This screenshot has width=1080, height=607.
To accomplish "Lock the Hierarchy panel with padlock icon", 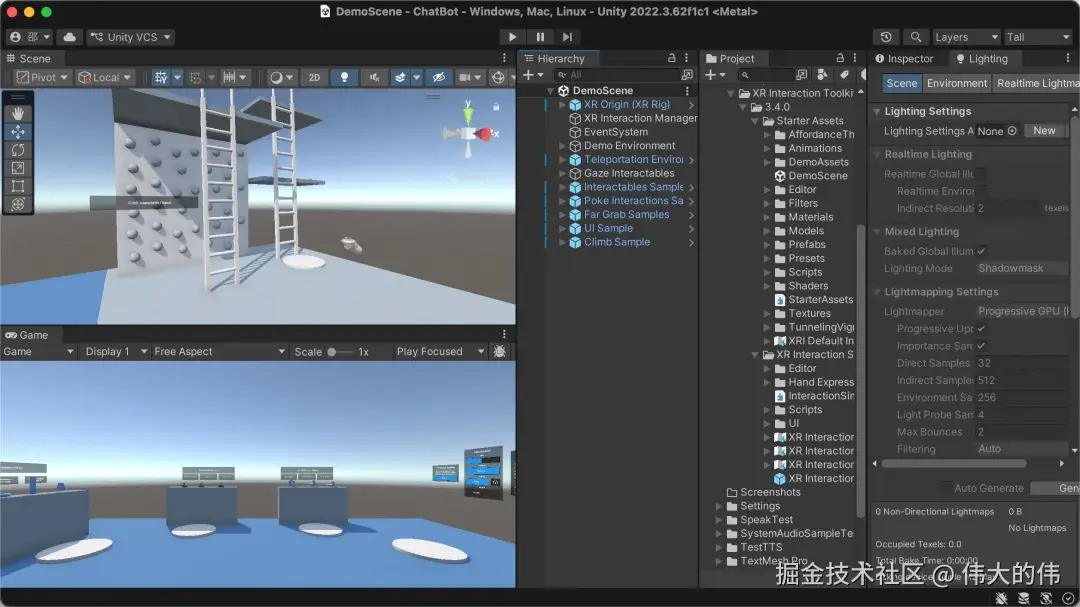I will [672, 59].
